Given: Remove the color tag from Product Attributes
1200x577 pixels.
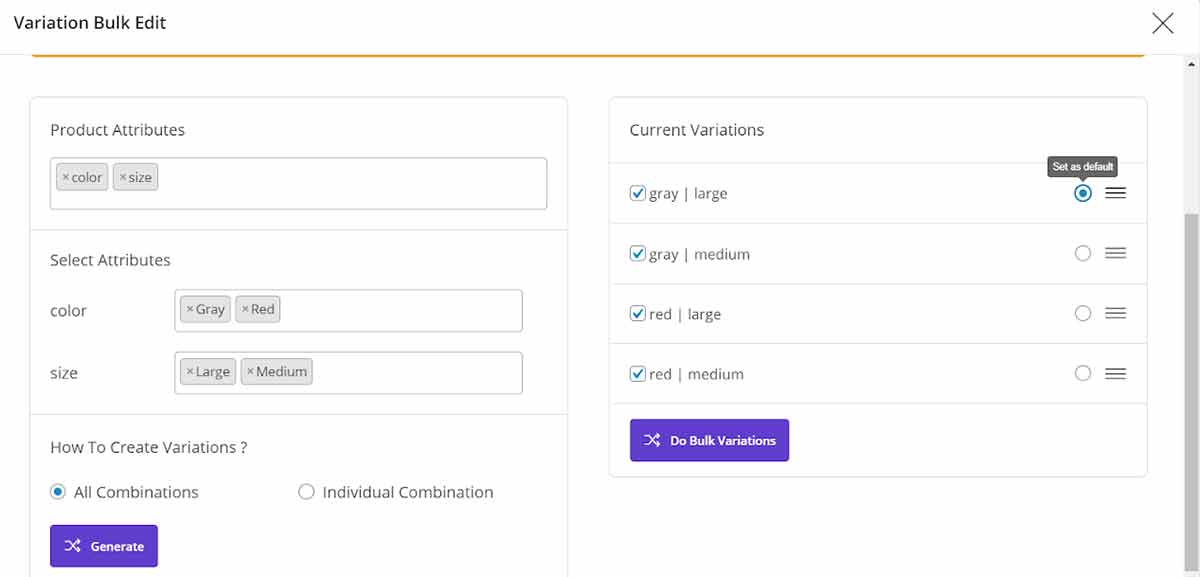Looking at the screenshot, I should click(x=66, y=178).
